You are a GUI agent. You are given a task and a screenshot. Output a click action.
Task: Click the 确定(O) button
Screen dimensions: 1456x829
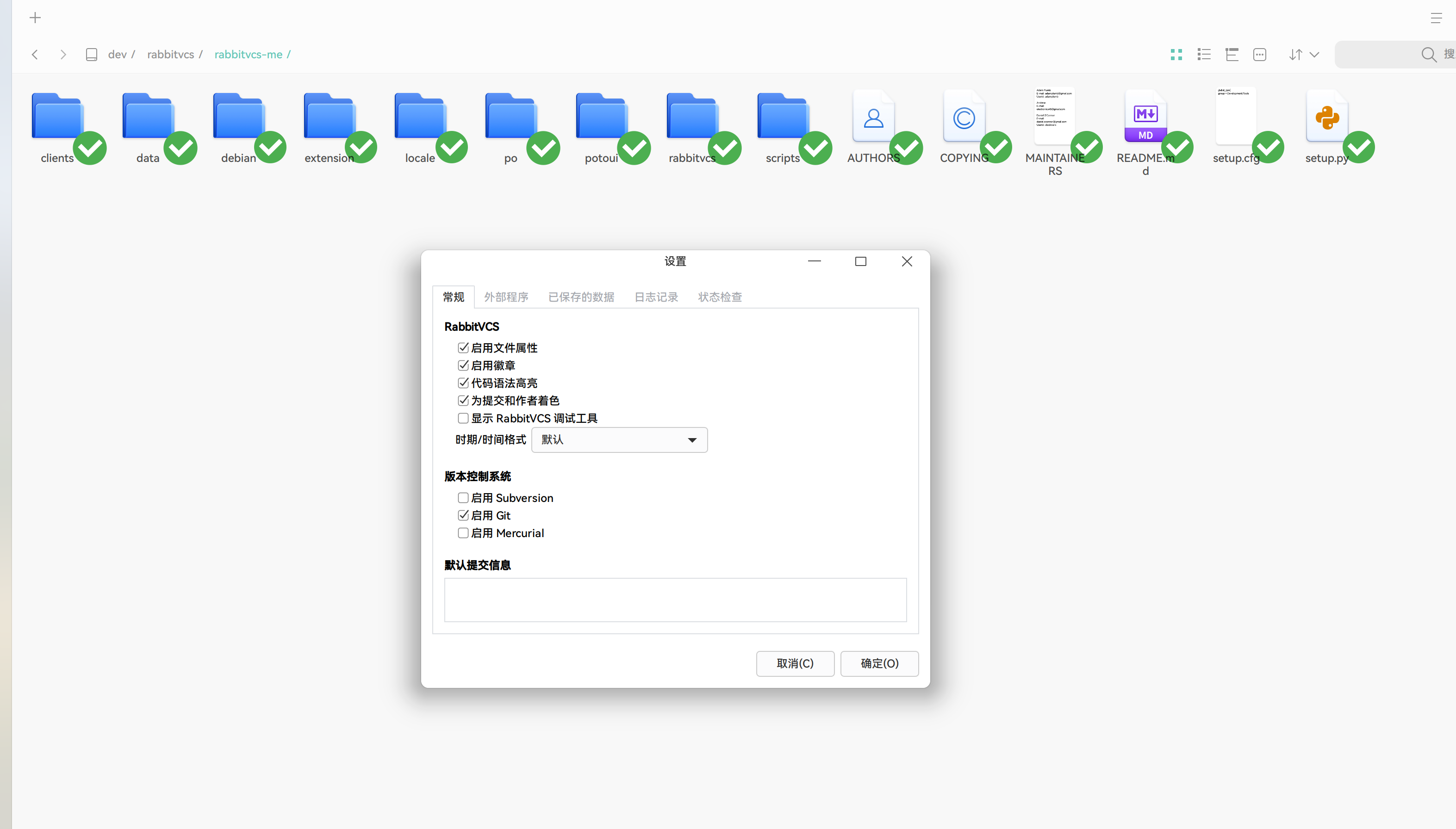pyautogui.click(x=879, y=663)
